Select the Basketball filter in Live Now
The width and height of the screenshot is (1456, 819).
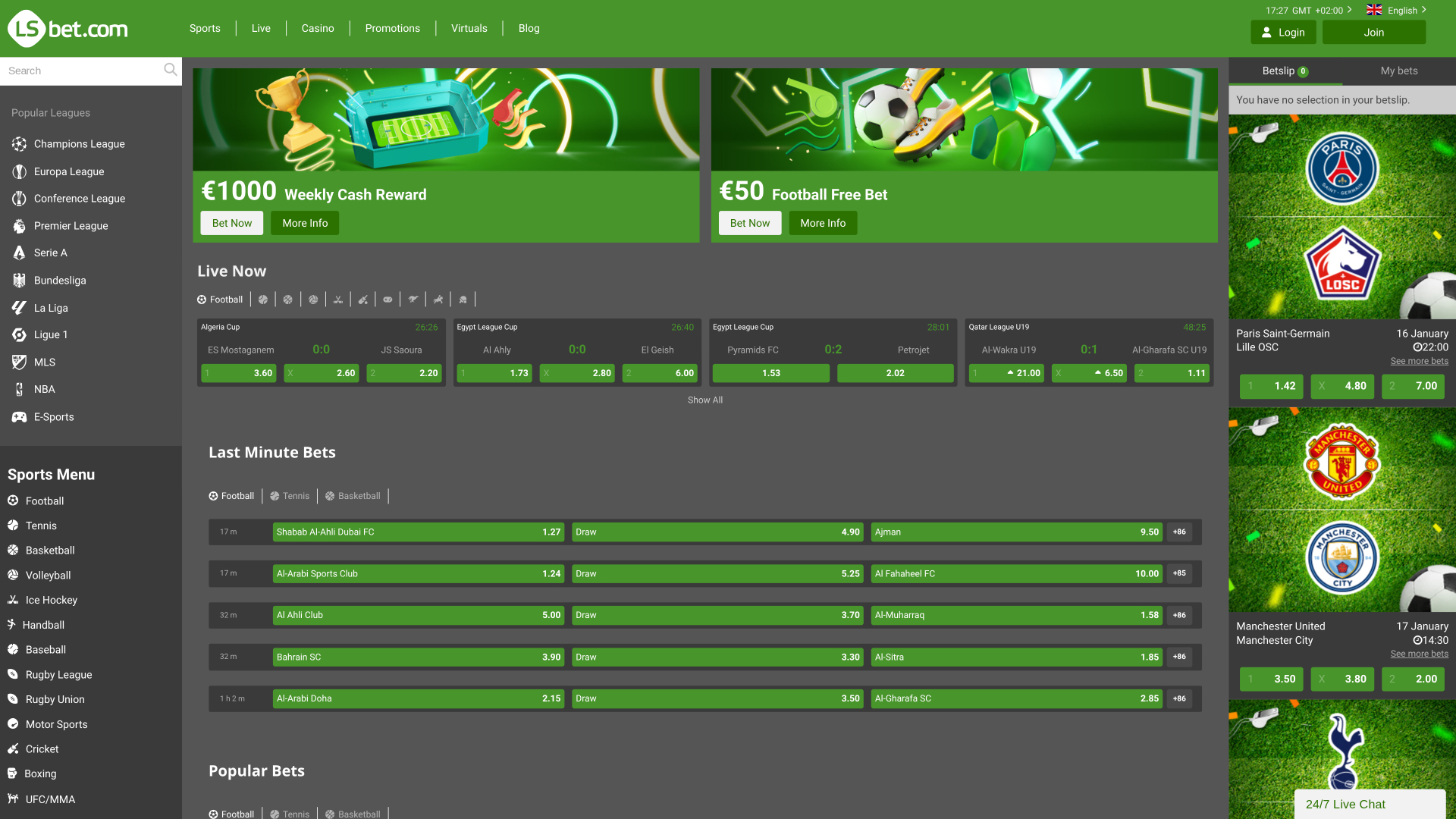click(288, 299)
